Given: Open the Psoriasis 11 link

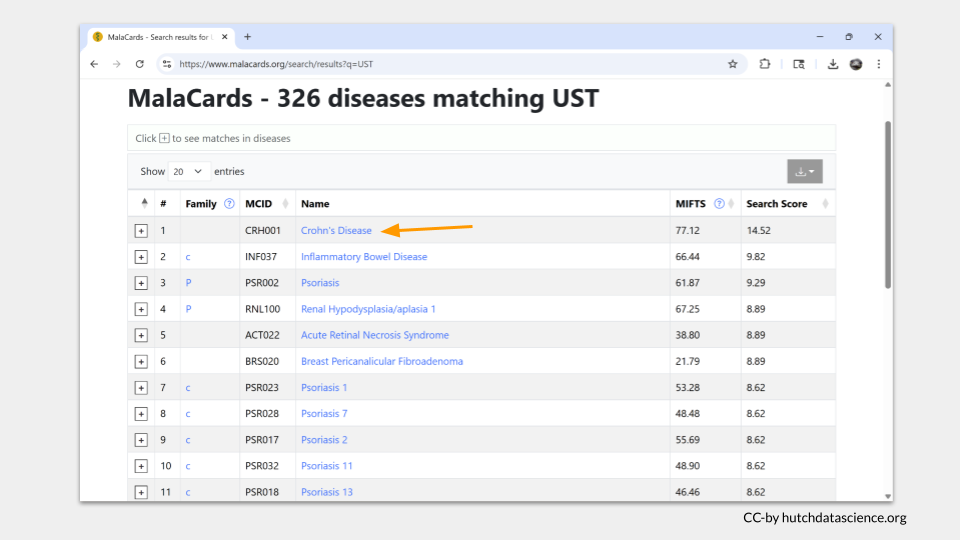Looking at the screenshot, I should pos(326,466).
